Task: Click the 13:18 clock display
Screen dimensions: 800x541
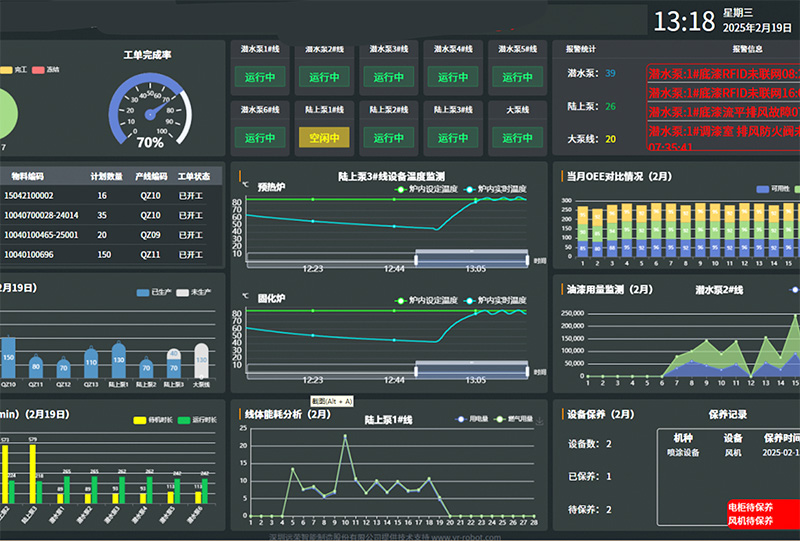Action: [x=684, y=21]
